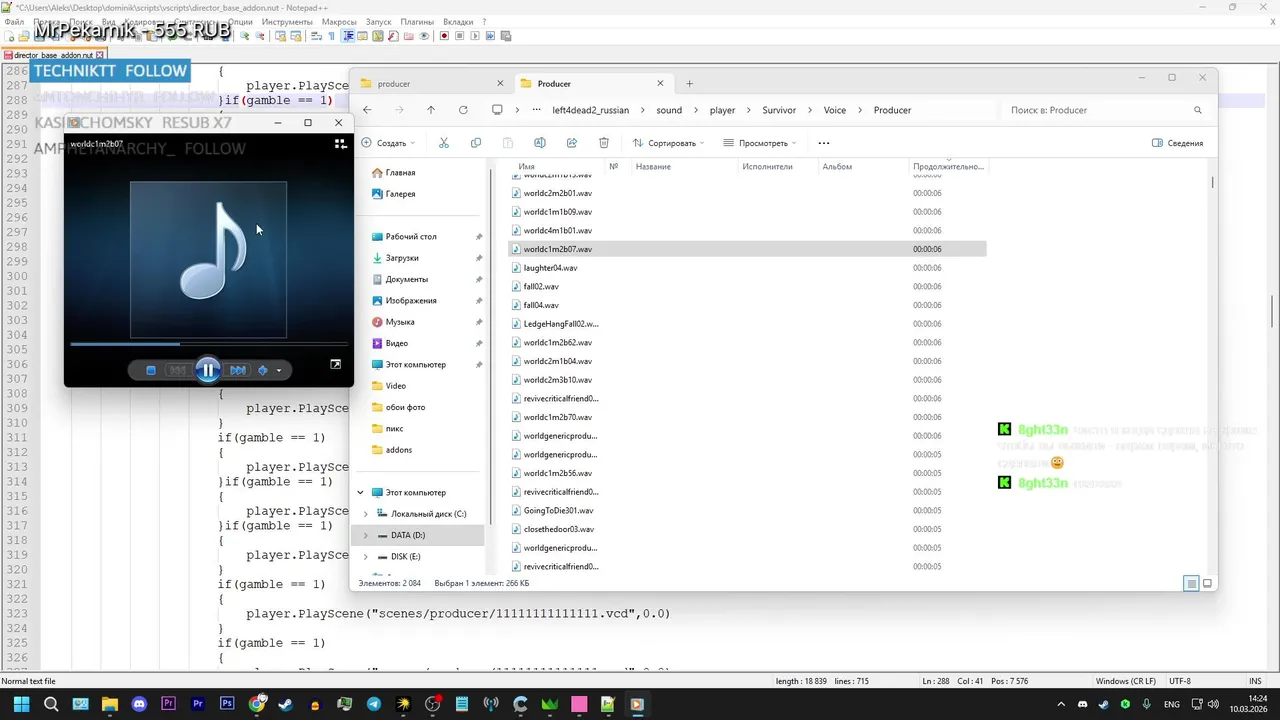This screenshot has width=1280, height=720.
Task: Click Notepad++ zoom in toolbar icon
Action: 245,36
